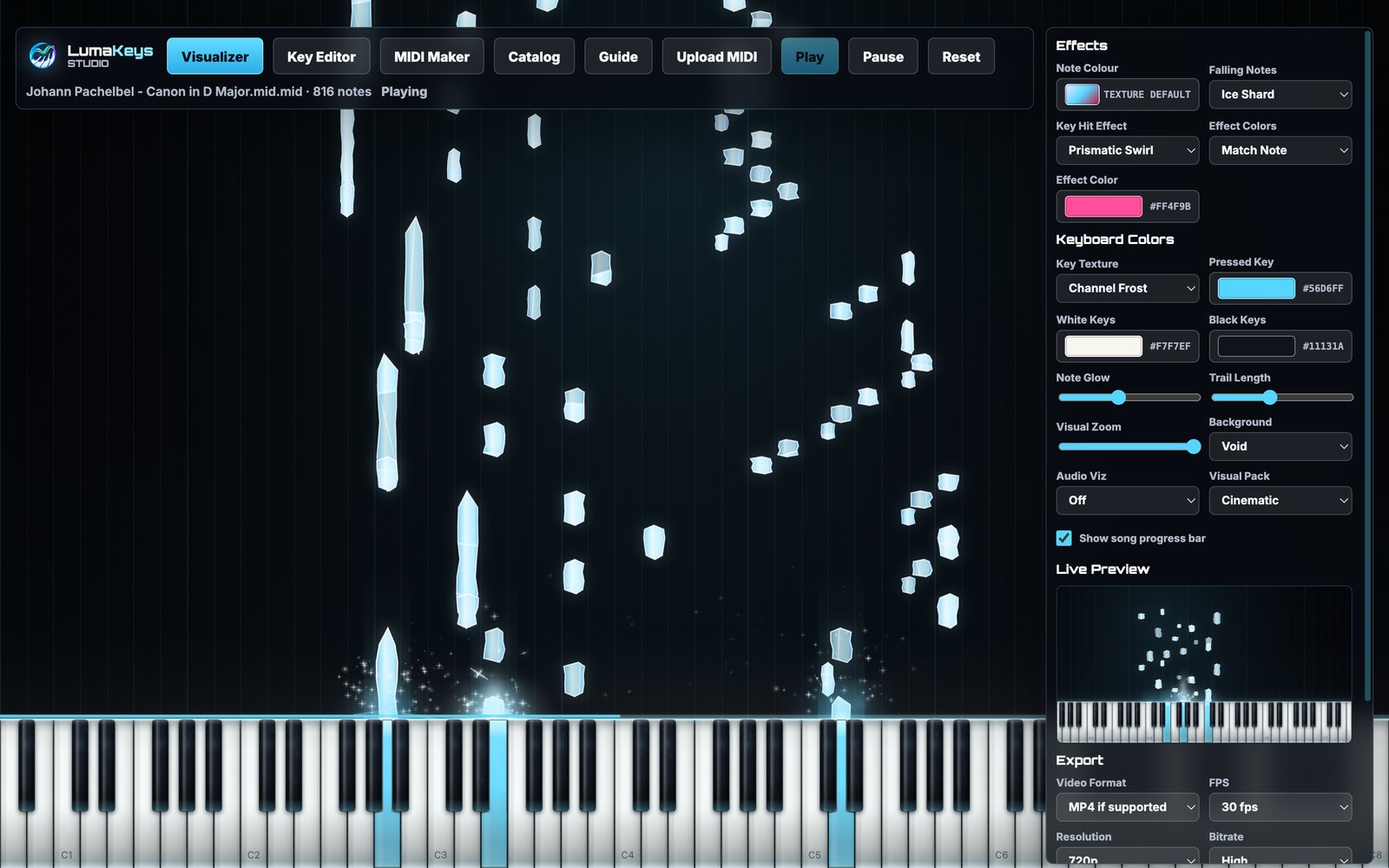This screenshot has width=1389, height=868.
Task: Click the song file name text
Action: pyautogui.click(x=164, y=91)
